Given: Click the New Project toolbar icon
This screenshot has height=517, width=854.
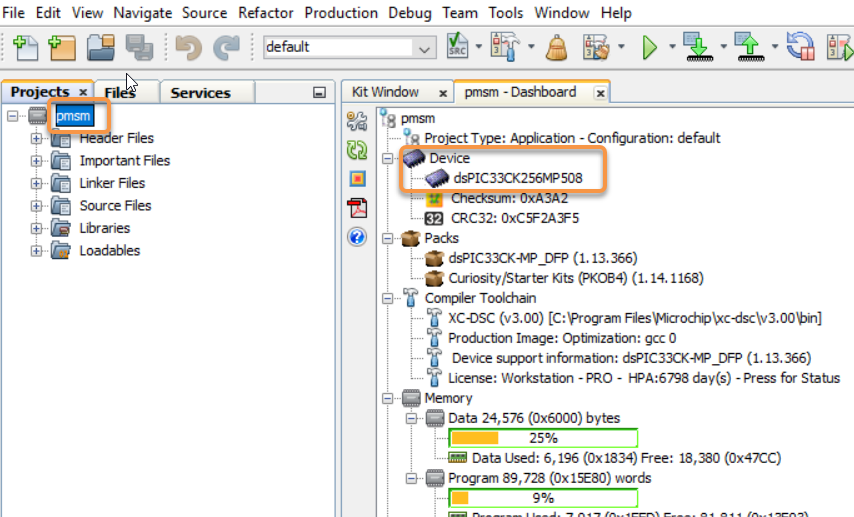Looking at the screenshot, I should pos(62,47).
